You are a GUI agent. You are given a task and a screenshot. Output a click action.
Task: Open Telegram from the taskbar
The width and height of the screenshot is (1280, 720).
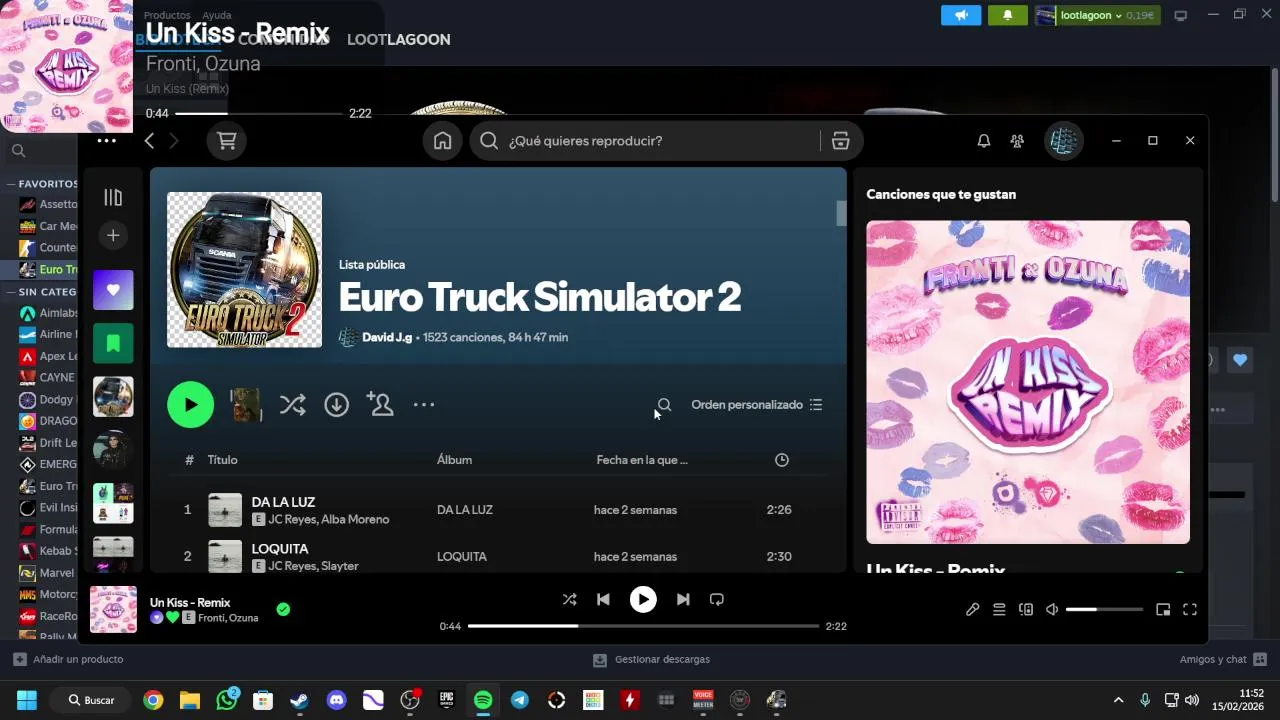[520, 700]
